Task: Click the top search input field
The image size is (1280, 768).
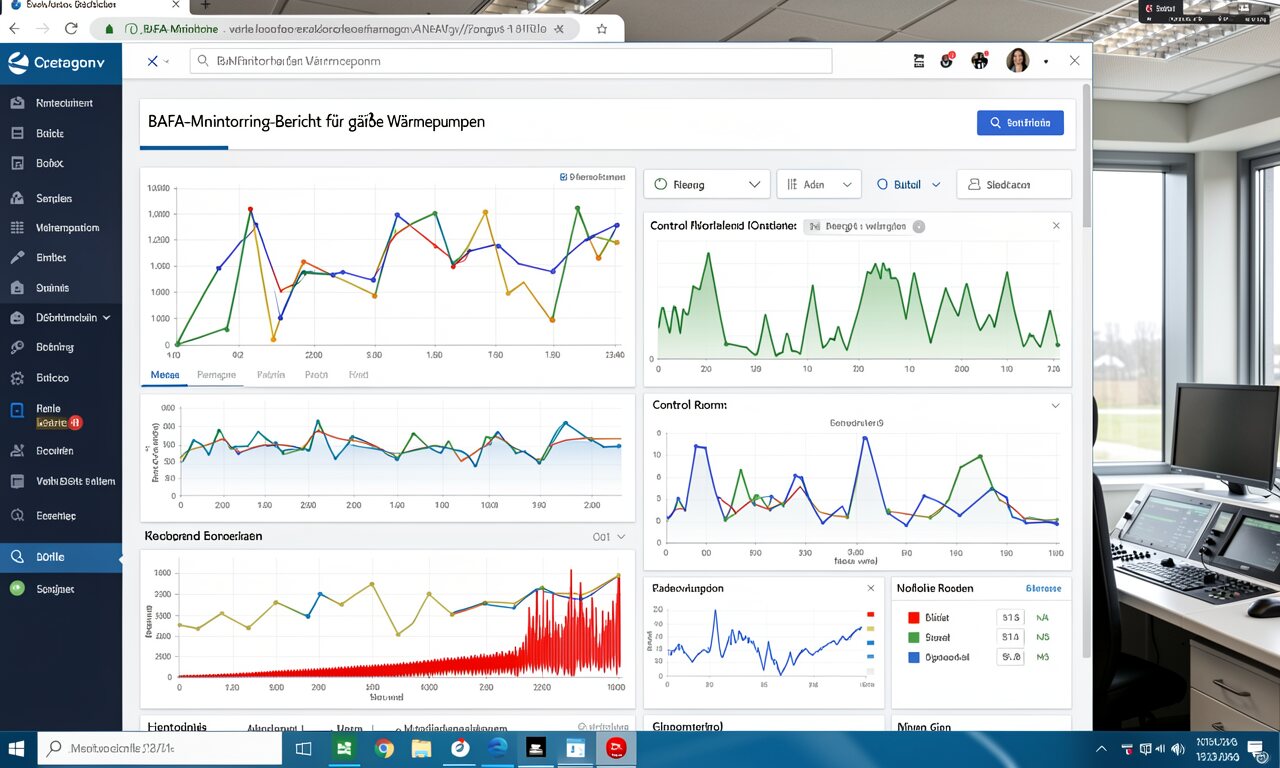Action: click(510, 61)
